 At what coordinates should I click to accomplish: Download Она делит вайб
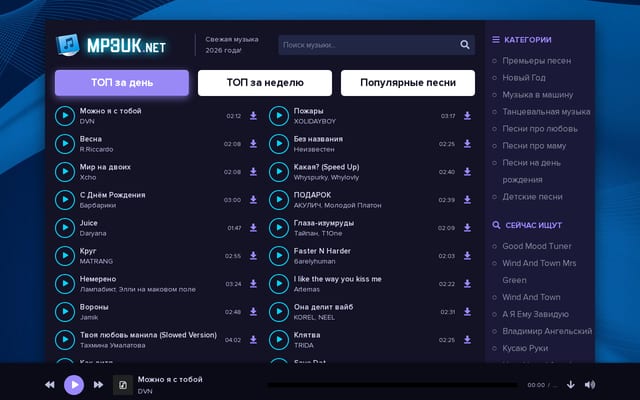pyautogui.click(x=467, y=312)
